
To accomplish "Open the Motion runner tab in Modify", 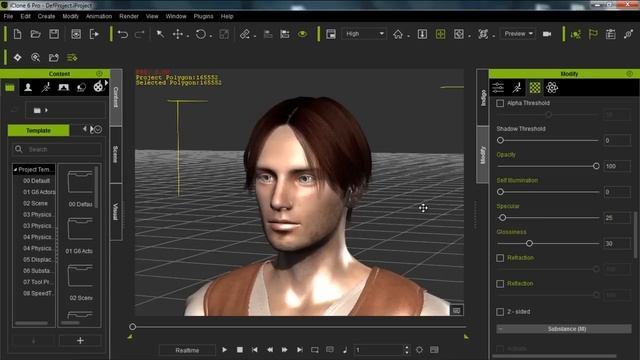I will (x=517, y=87).
